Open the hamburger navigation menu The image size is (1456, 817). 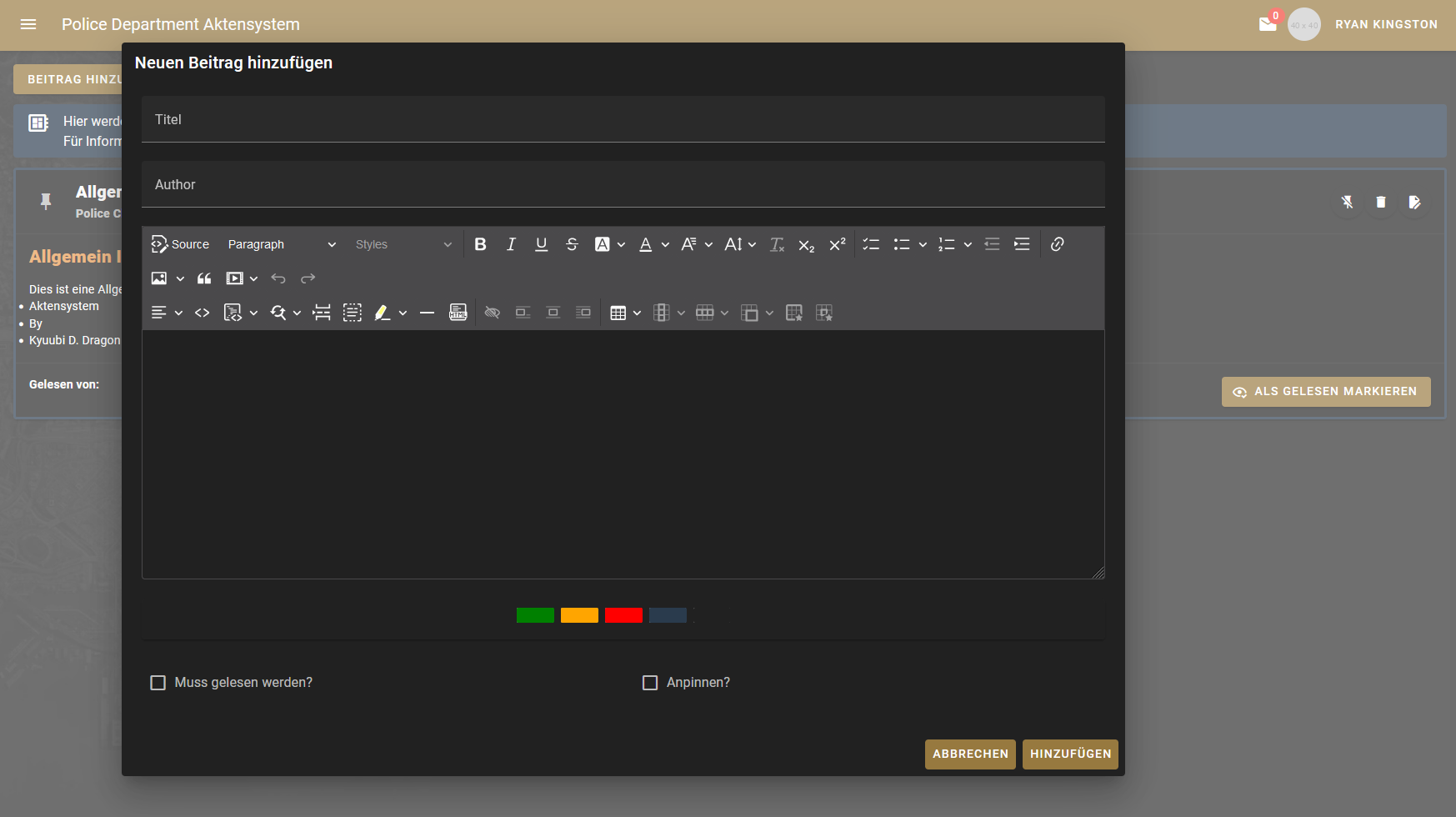pyautogui.click(x=28, y=24)
